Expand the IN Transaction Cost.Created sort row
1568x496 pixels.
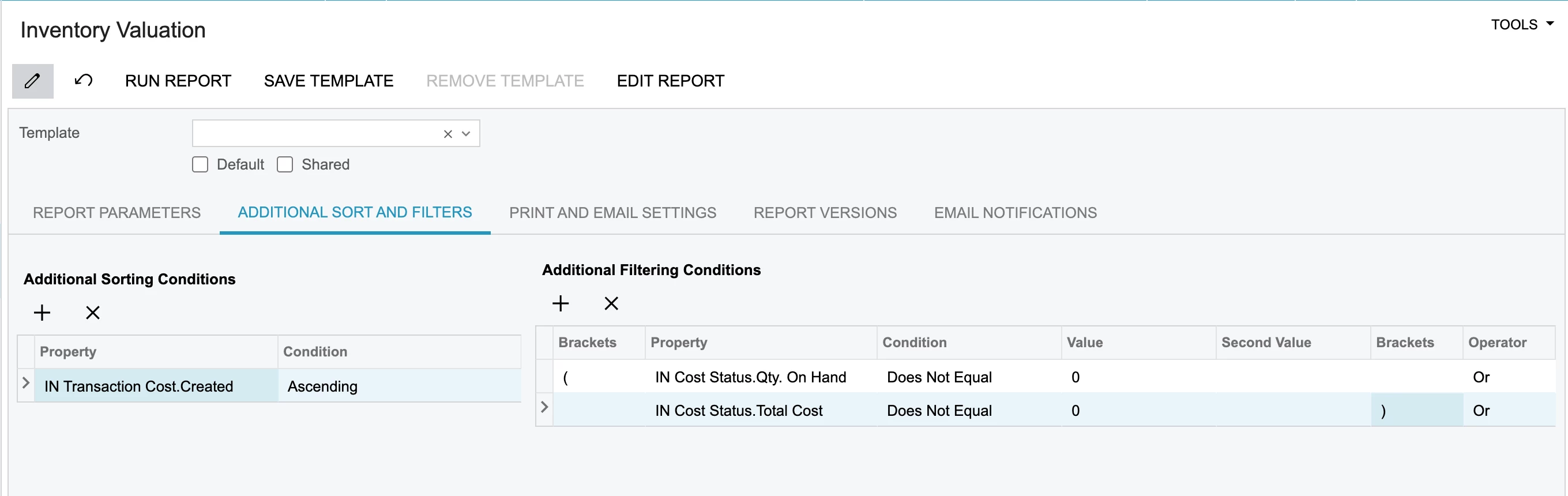[x=25, y=383]
